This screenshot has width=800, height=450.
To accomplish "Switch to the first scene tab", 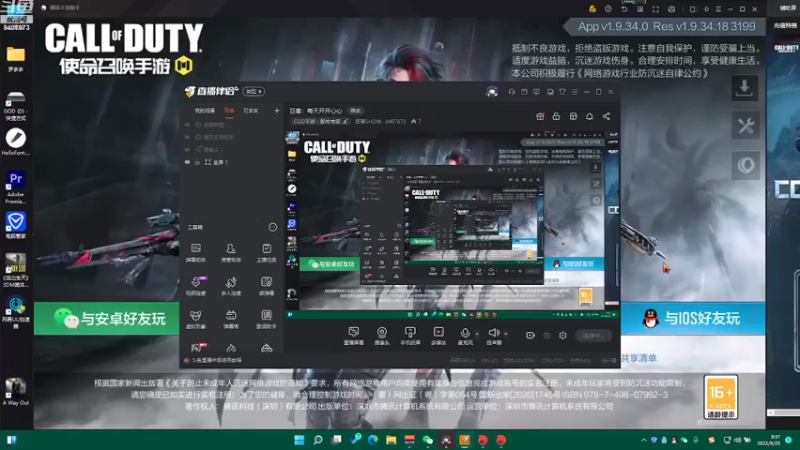I will click(x=205, y=111).
